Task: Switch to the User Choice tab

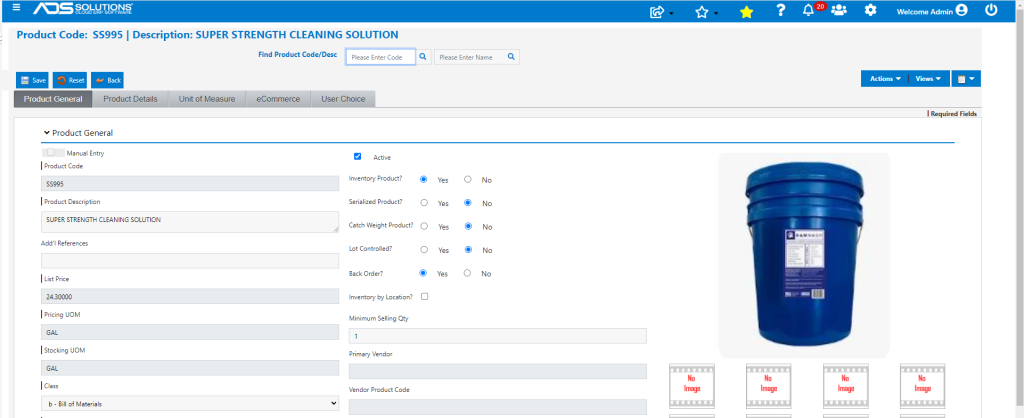Action: (343, 99)
